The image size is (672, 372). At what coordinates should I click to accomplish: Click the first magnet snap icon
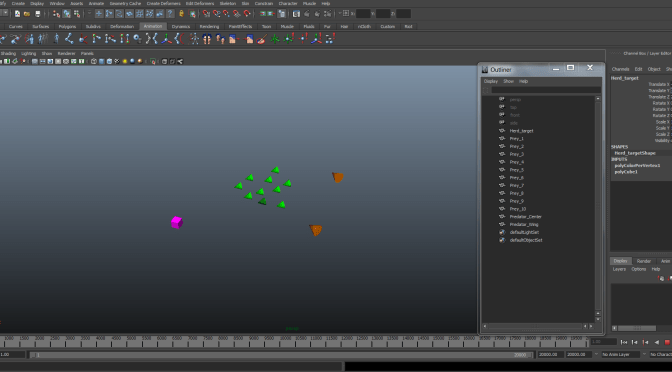click(x=207, y=14)
